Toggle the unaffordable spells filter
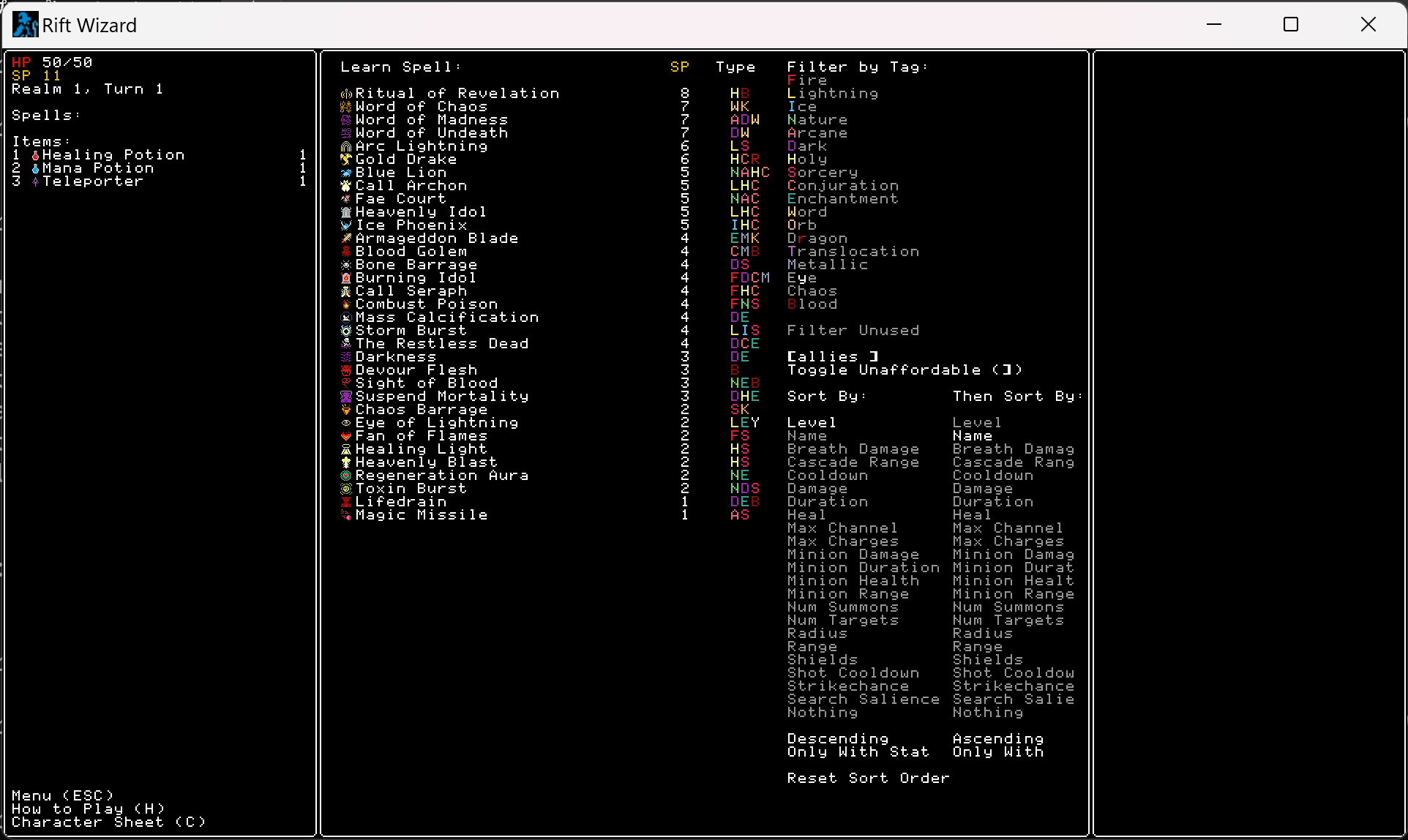Screen dimensions: 1408x840 [904, 370]
